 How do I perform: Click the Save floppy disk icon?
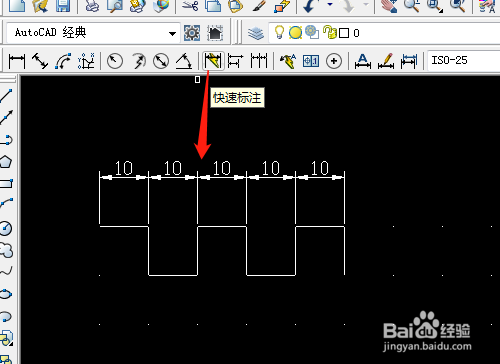(63, 6)
